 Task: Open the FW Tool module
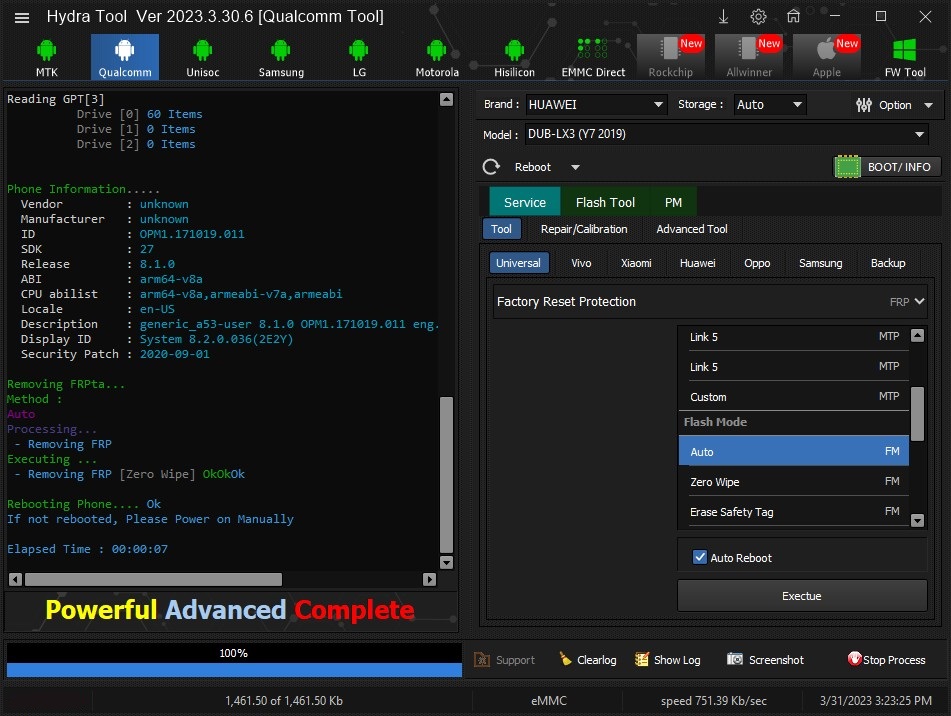coord(905,58)
